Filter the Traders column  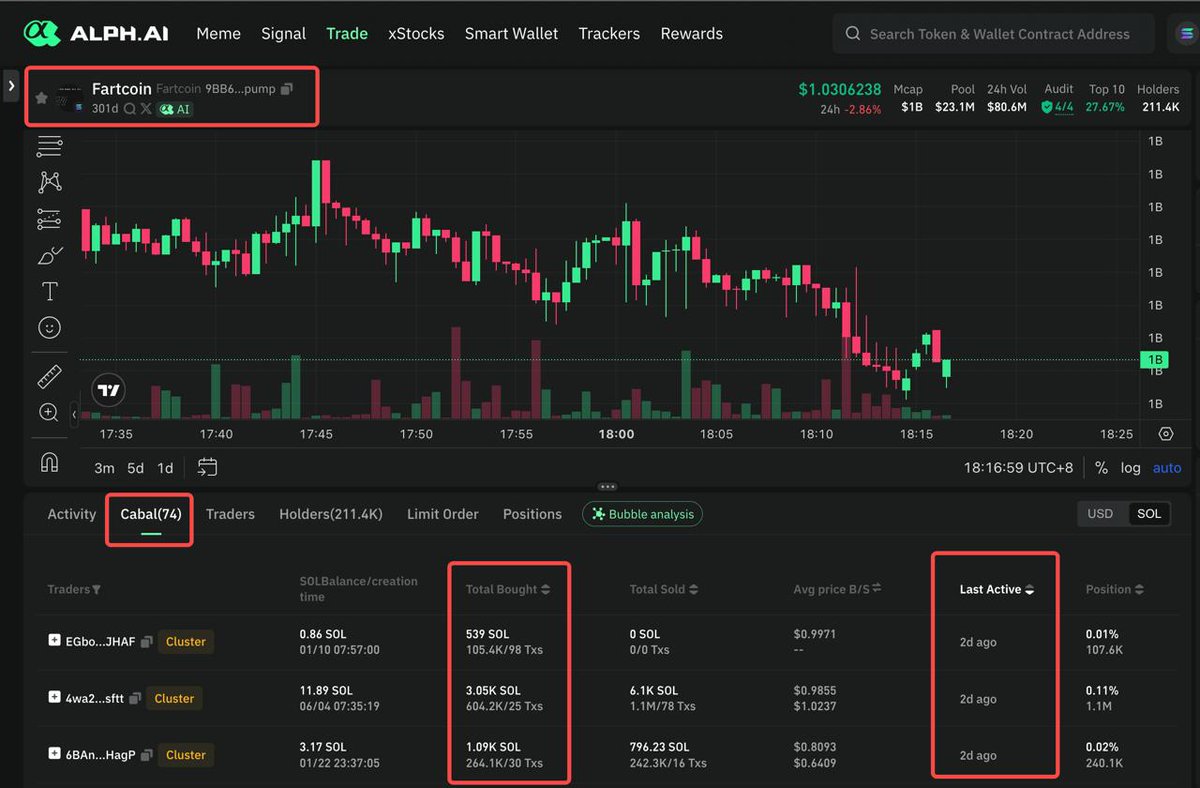[96, 590]
